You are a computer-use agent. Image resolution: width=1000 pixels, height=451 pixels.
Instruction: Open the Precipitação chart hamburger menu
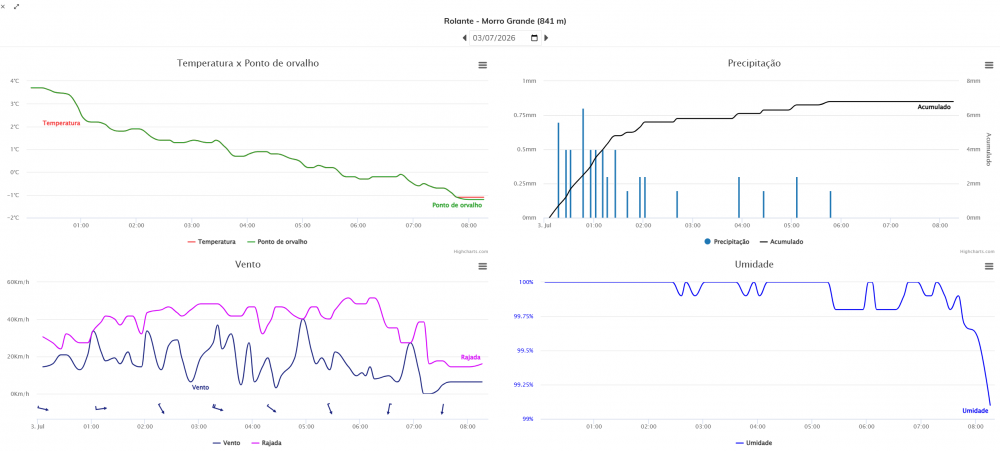coord(989,65)
